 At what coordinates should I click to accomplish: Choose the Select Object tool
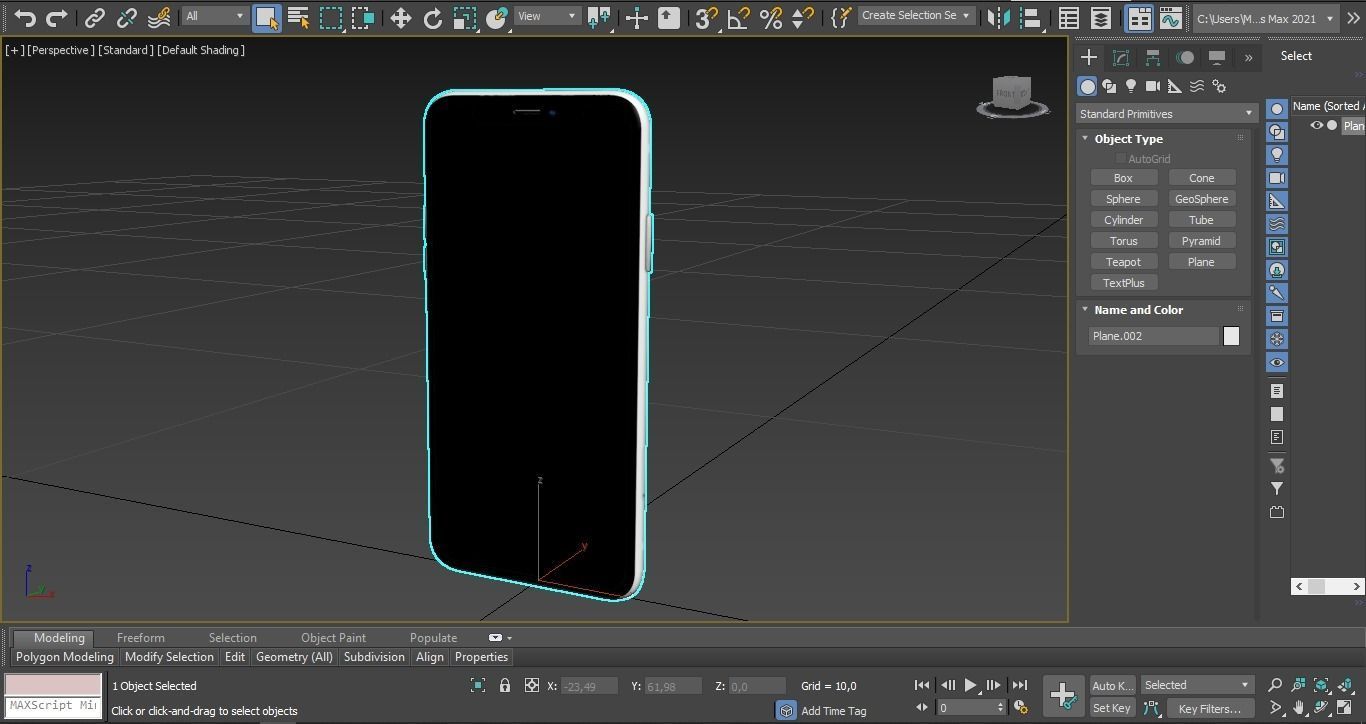(x=266, y=17)
